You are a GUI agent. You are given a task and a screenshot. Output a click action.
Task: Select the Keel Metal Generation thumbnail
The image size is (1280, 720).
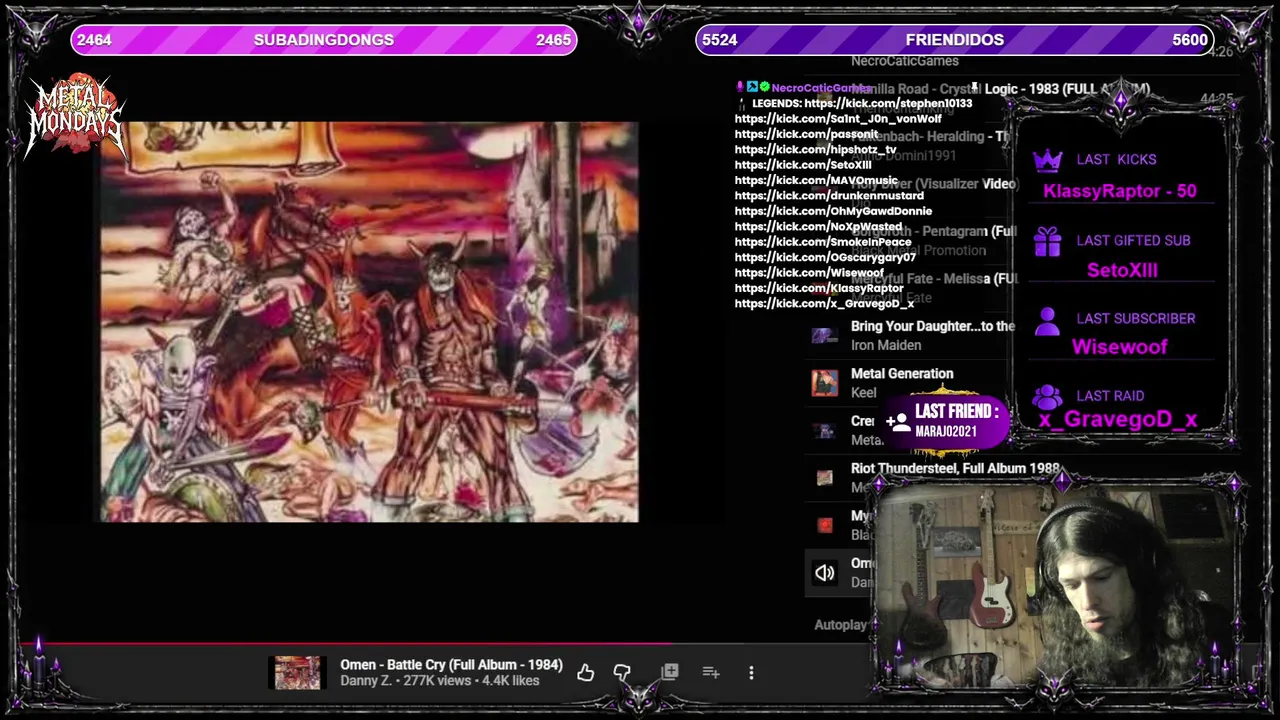(x=824, y=383)
